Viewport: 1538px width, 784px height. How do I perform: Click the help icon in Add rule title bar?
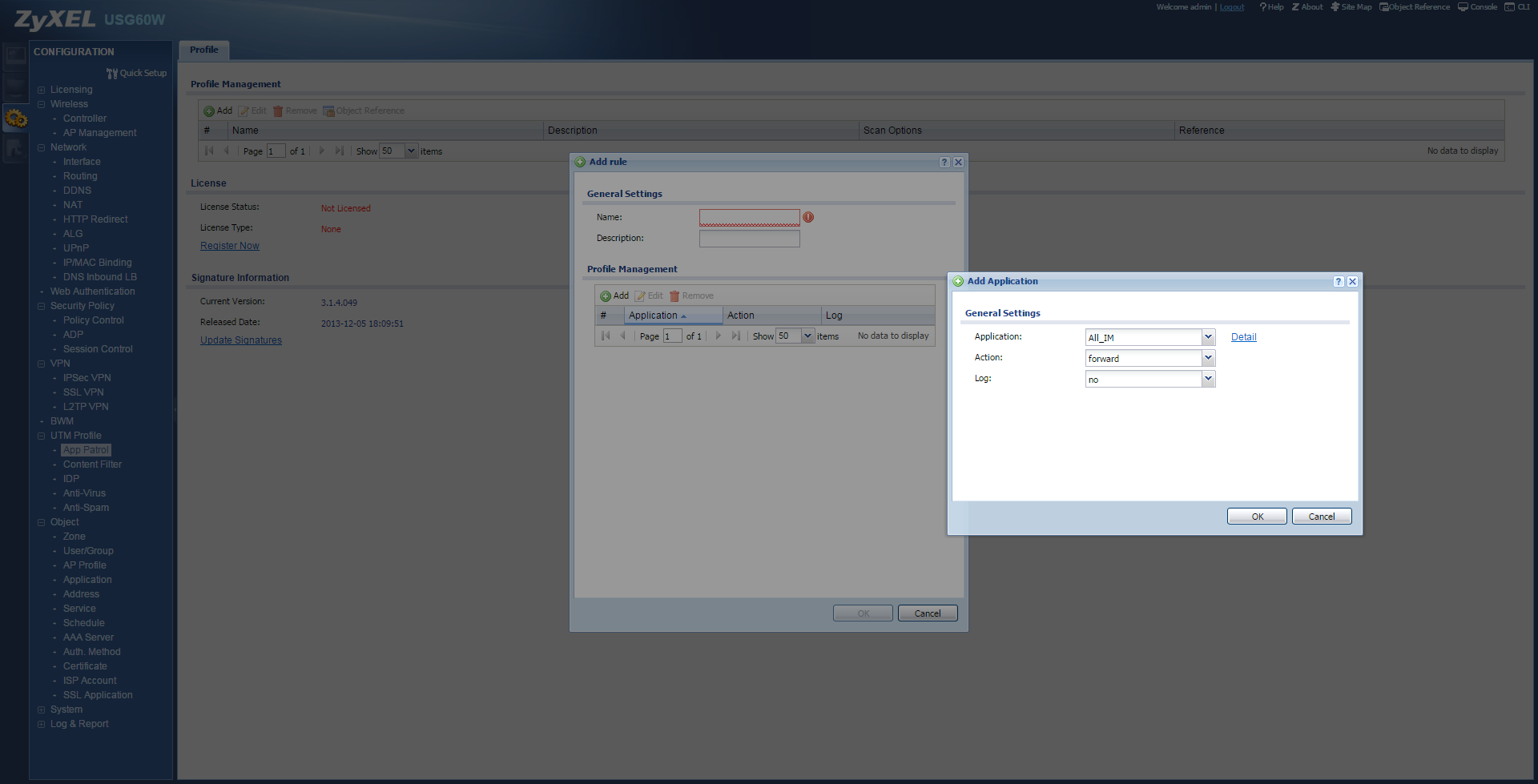944,163
